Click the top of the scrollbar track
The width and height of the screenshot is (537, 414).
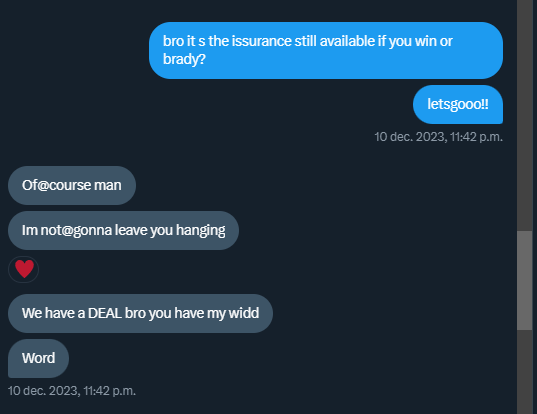(524, 5)
